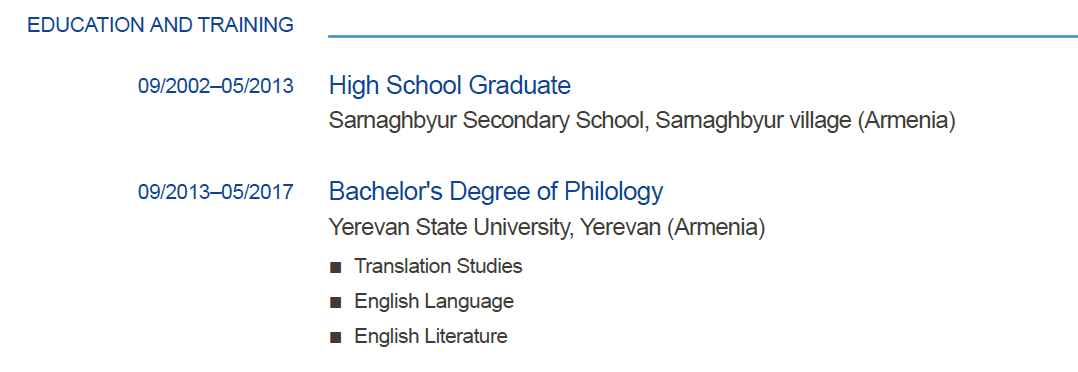This screenshot has width=1078, height=372.
Task: Click the 09/2013–05/2017 date range
Action: click(x=216, y=192)
